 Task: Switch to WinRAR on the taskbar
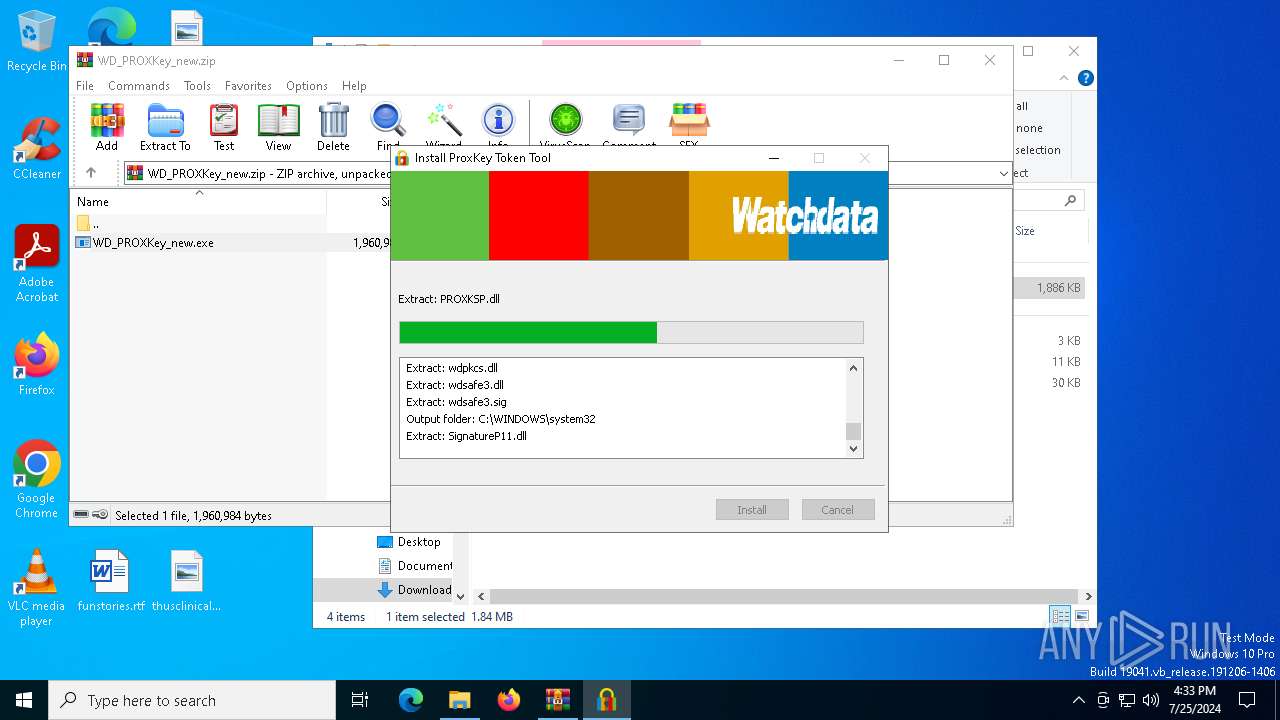pyautogui.click(x=557, y=700)
